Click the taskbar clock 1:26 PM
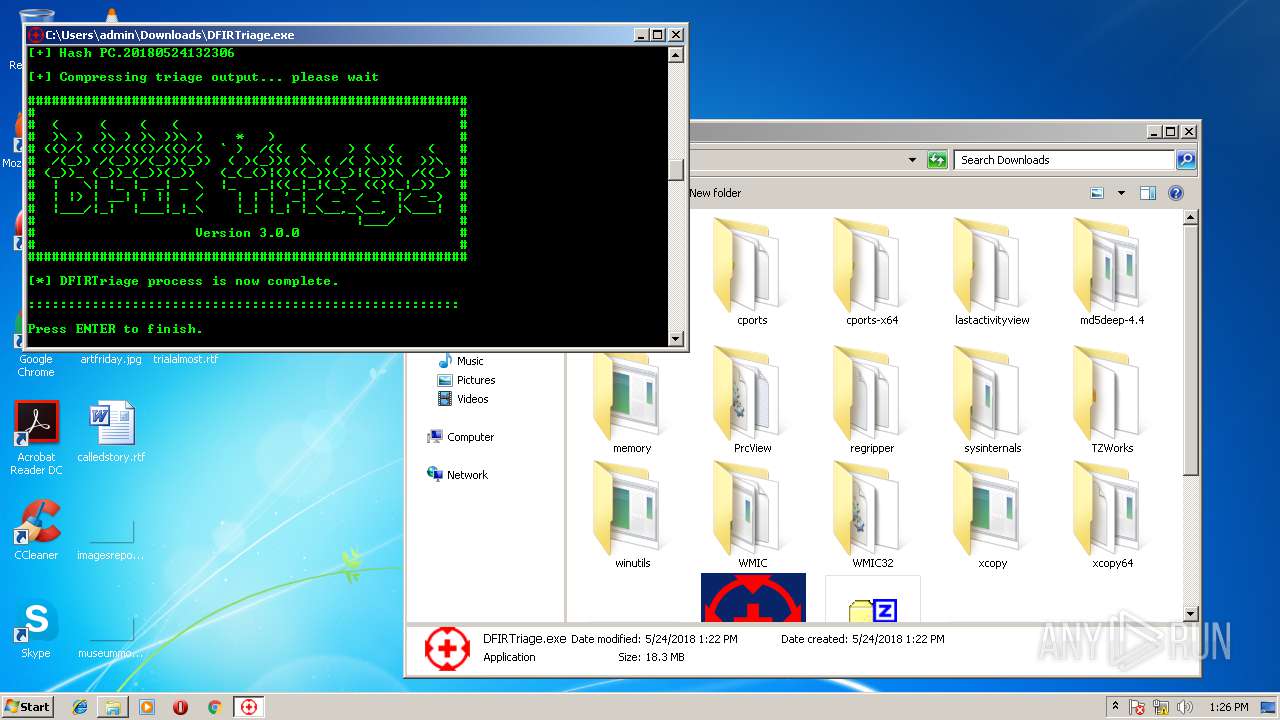 (1228, 707)
